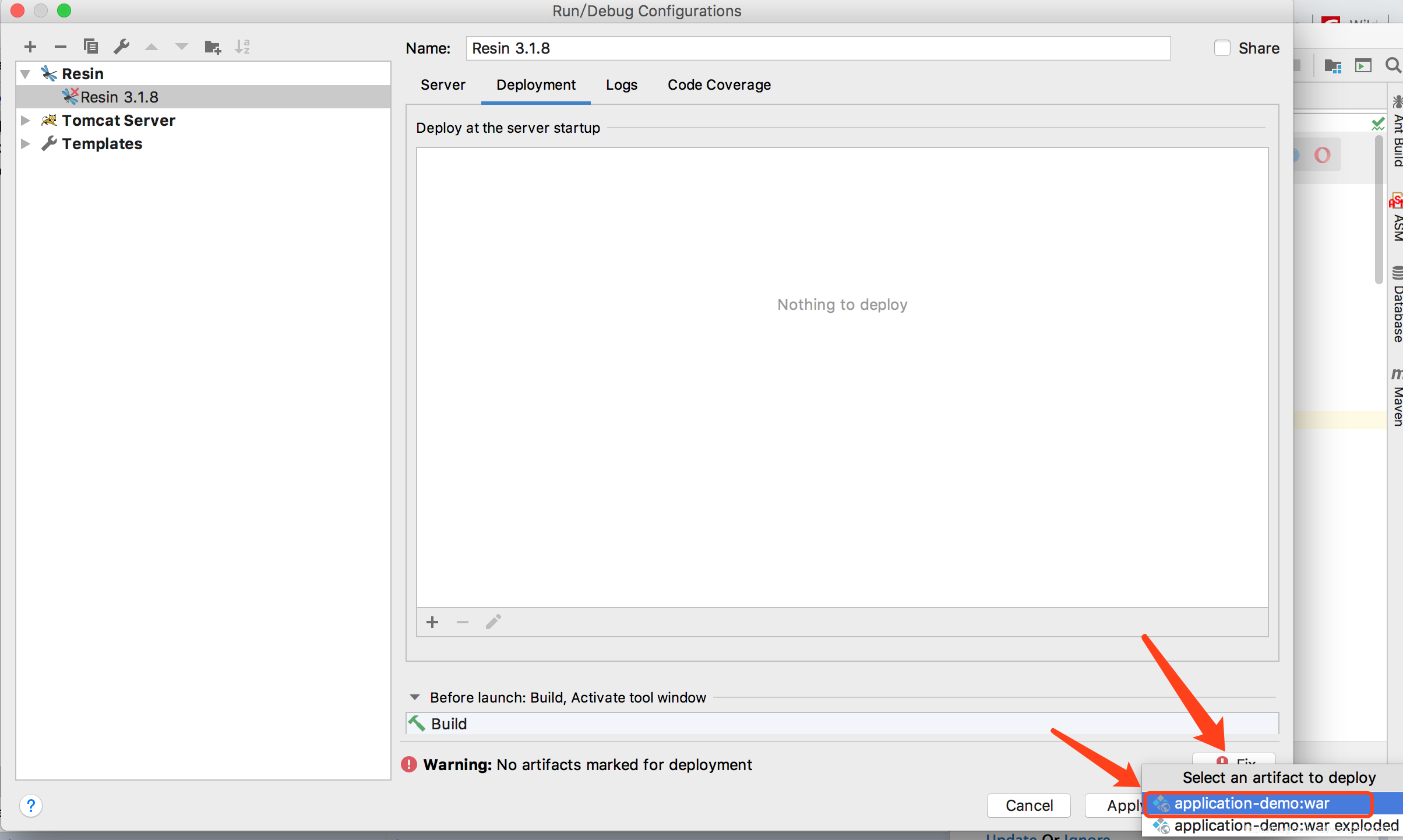The width and height of the screenshot is (1403, 840).
Task: Add artifact with deployment list plus icon
Action: [432, 622]
